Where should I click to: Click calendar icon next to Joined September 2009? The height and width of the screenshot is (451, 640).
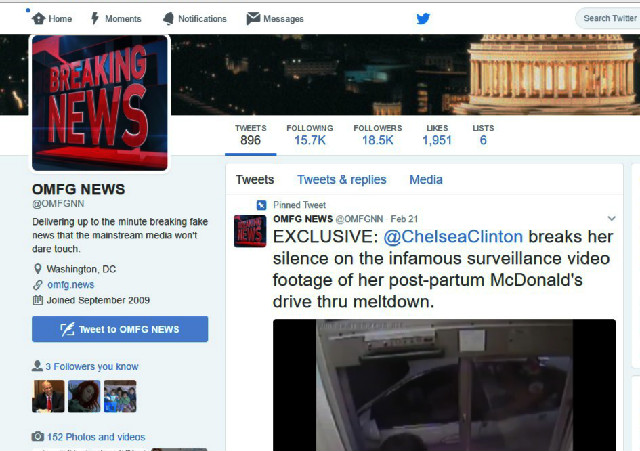(38, 300)
